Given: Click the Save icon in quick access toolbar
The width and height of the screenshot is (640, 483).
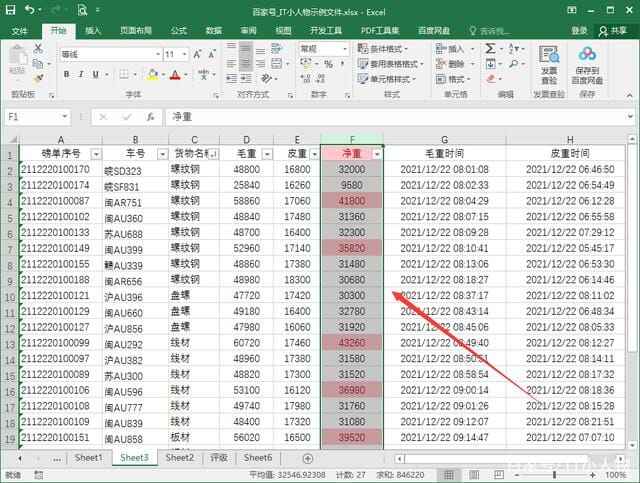Looking at the screenshot, I should pos(10,9).
